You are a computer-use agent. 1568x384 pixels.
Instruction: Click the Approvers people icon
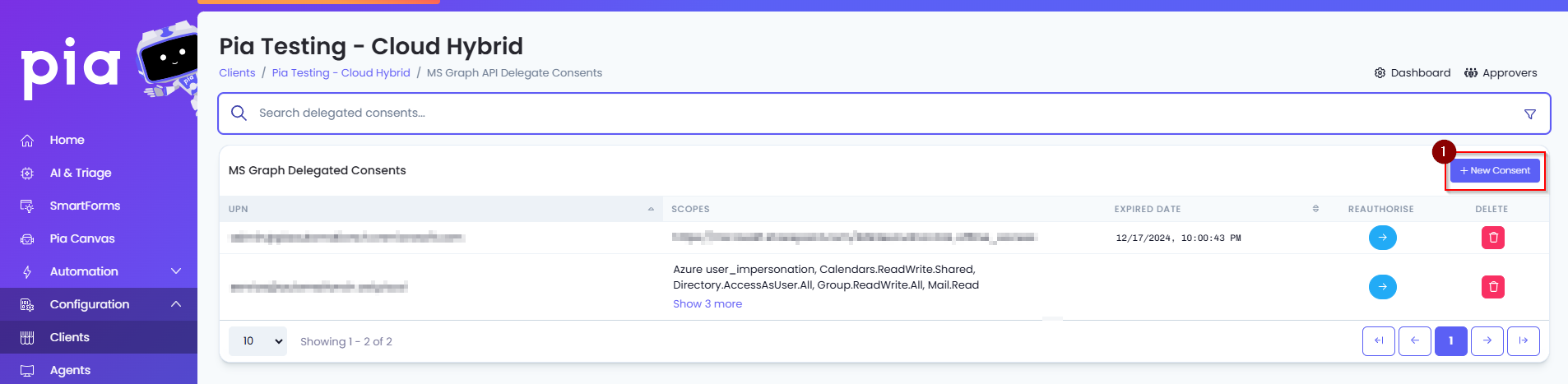(x=1471, y=72)
